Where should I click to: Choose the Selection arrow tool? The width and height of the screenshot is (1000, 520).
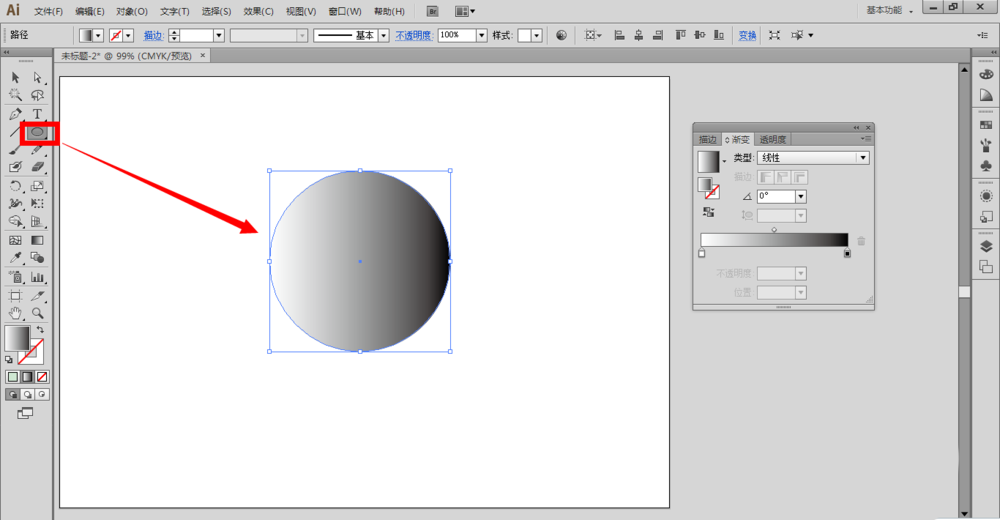[15, 78]
